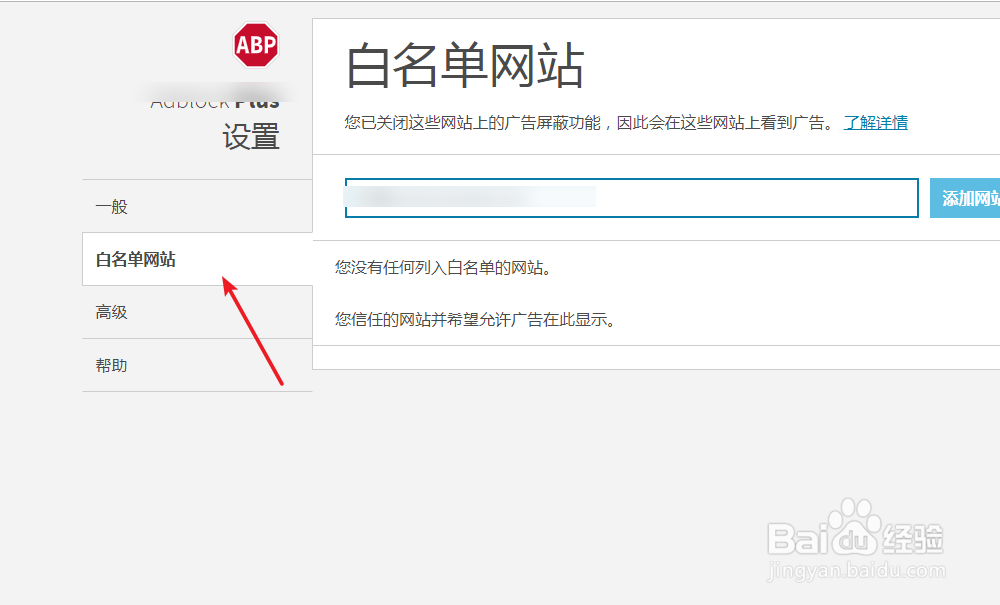Viewport: 1000px width, 605px height.
Task: Click the 了解详情 link
Action: point(875,122)
